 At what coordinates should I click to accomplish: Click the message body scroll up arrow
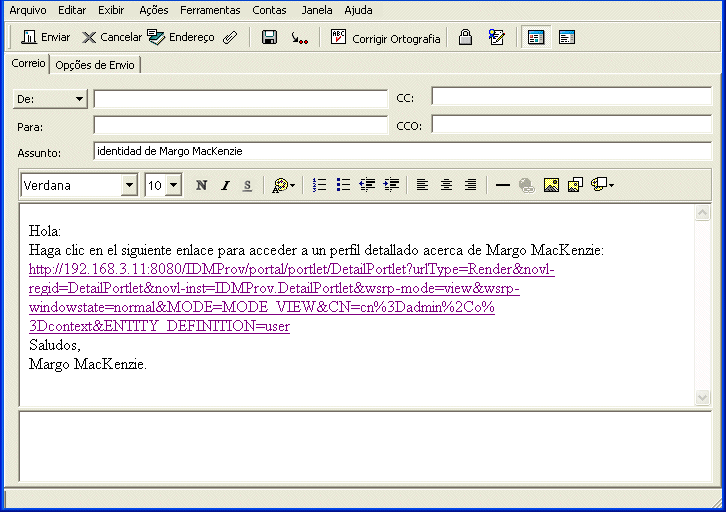(702, 212)
